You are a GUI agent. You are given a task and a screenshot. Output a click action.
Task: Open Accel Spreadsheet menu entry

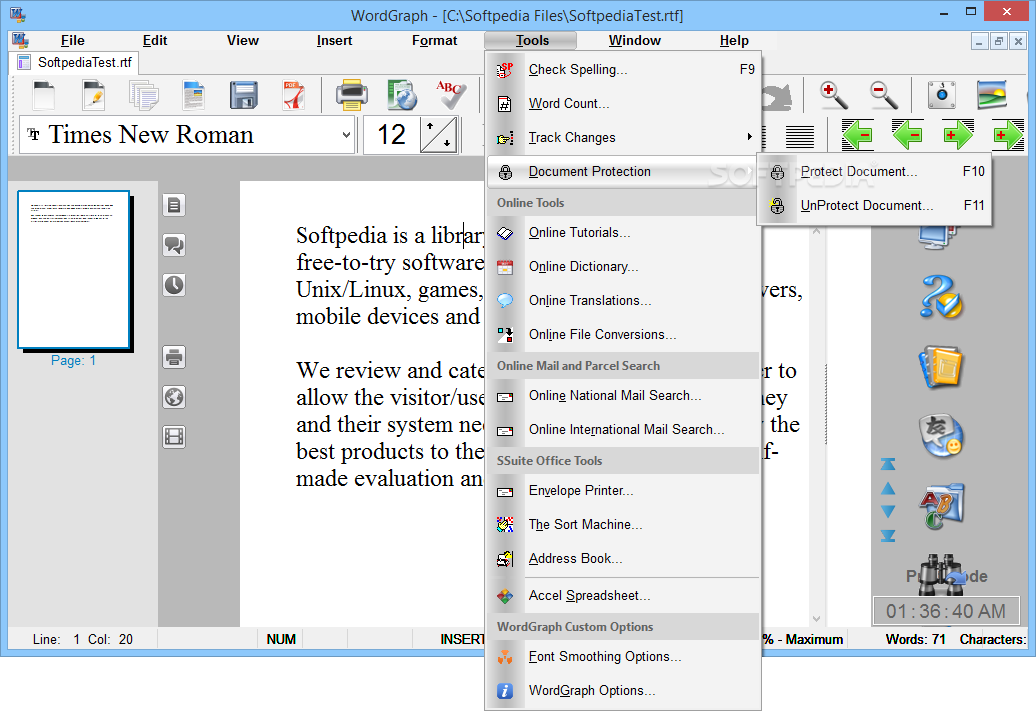point(623,595)
